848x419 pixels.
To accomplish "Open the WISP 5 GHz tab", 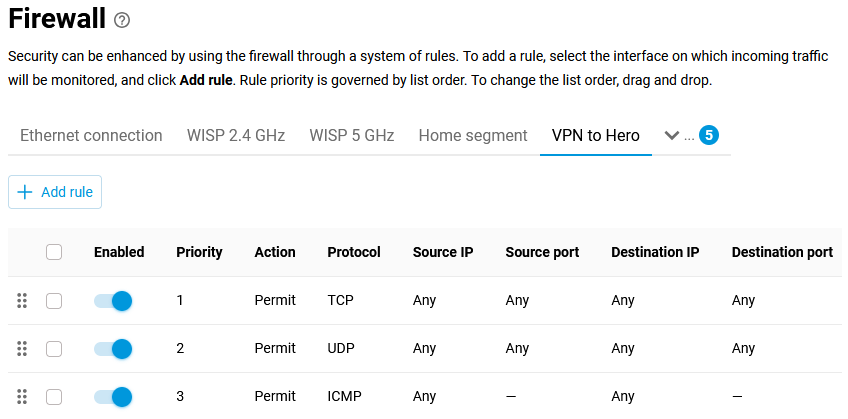I will pyautogui.click(x=352, y=135).
